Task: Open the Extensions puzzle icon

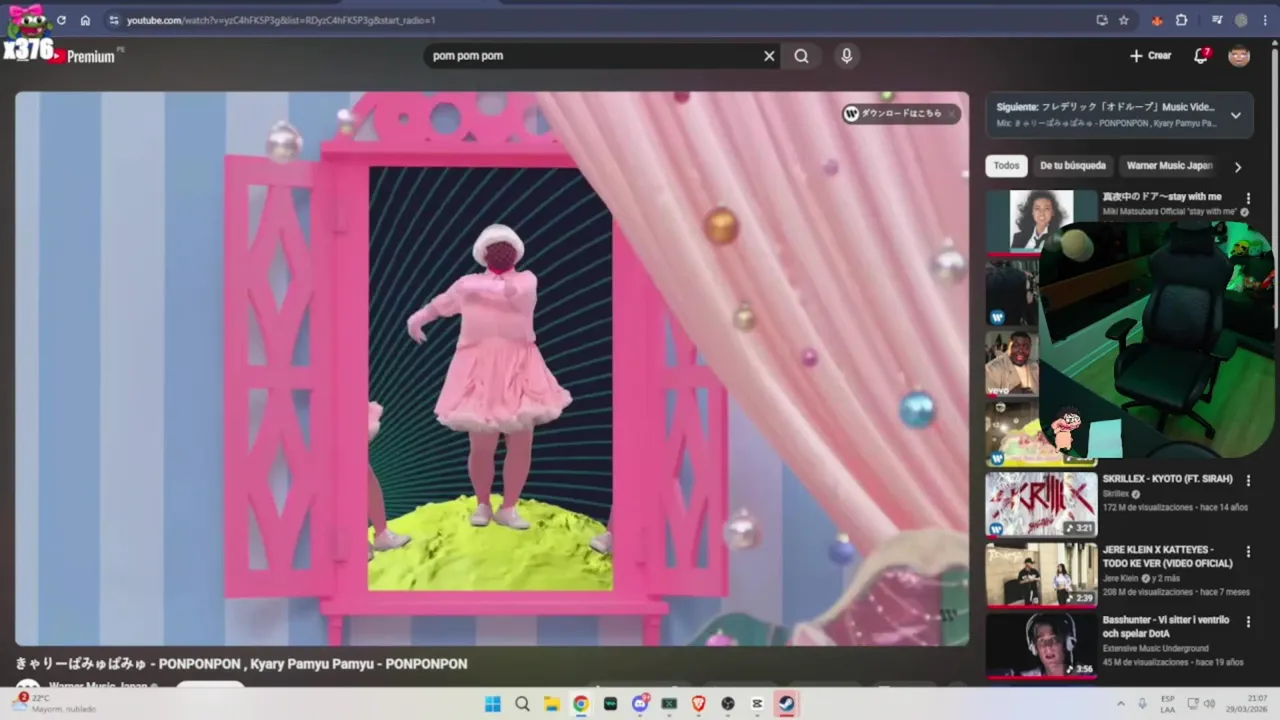Action: pyautogui.click(x=1181, y=20)
